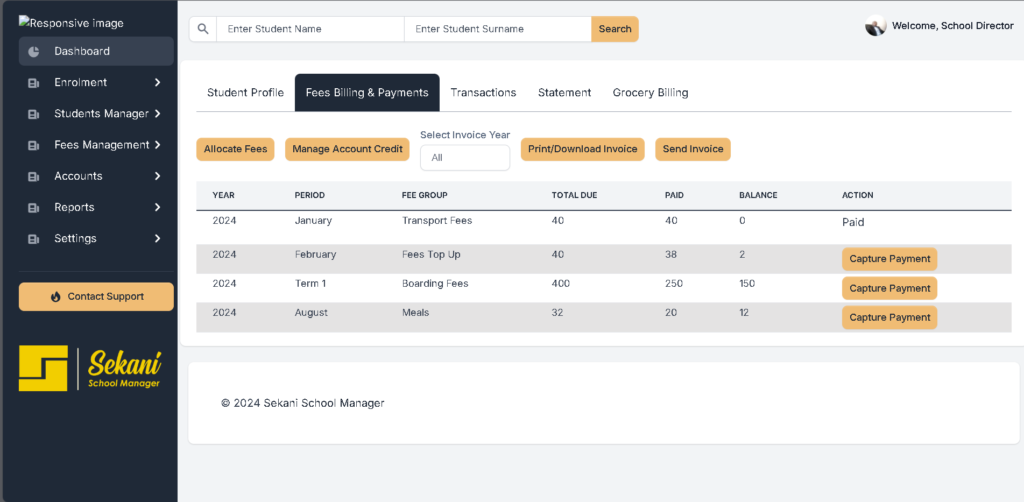Click the 250 paid value
The width and height of the screenshot is (1024, 502).
click(x=673, y=283)
